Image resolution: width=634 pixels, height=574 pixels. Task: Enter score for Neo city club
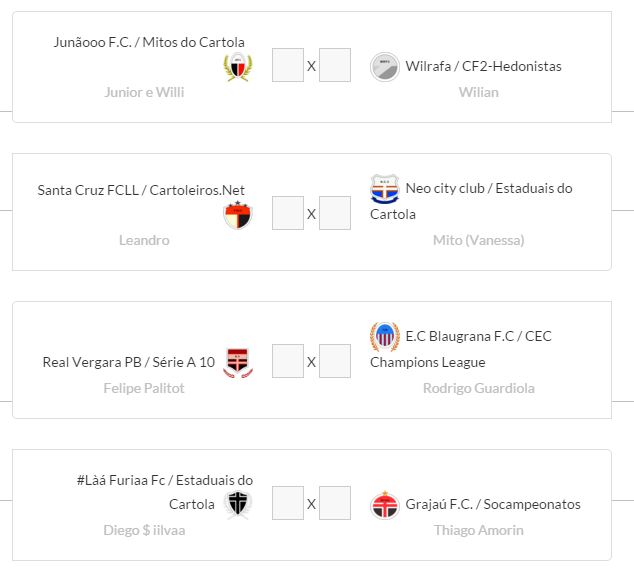(x=335, y=213)
